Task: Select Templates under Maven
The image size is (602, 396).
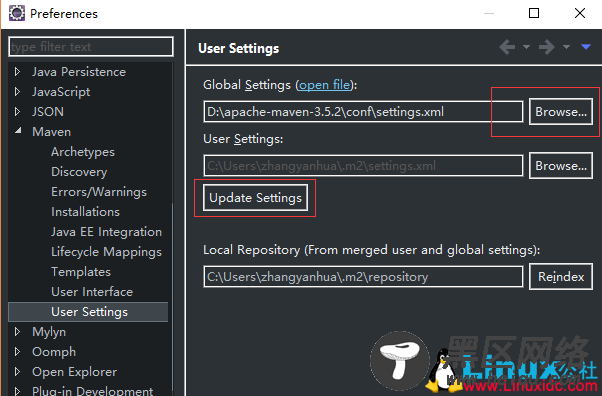Action: click(81, 272)
